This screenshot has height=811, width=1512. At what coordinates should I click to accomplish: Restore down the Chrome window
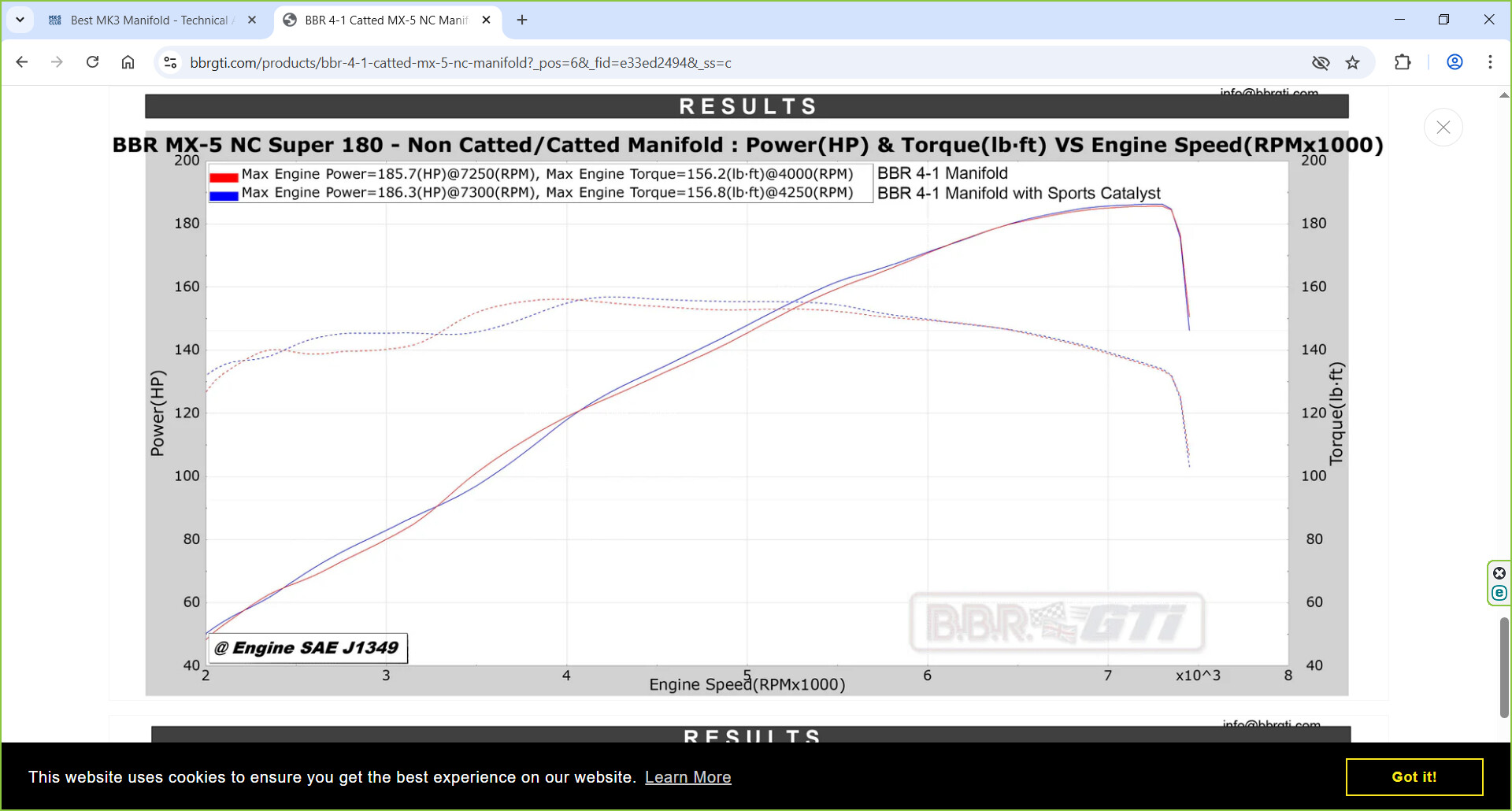pos(1443,20)
